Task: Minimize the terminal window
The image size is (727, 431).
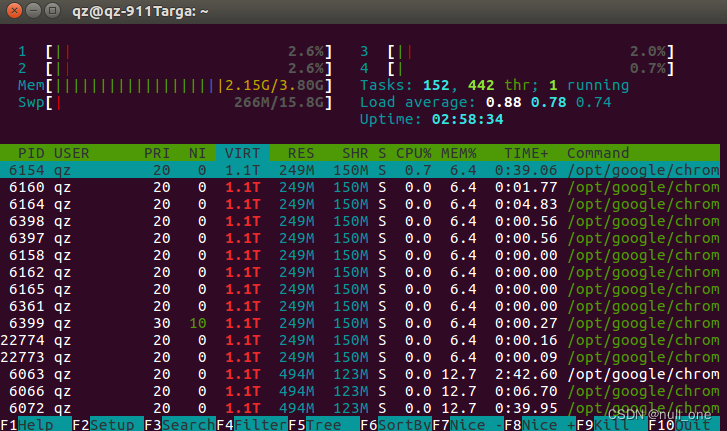Action: point(33,10)
